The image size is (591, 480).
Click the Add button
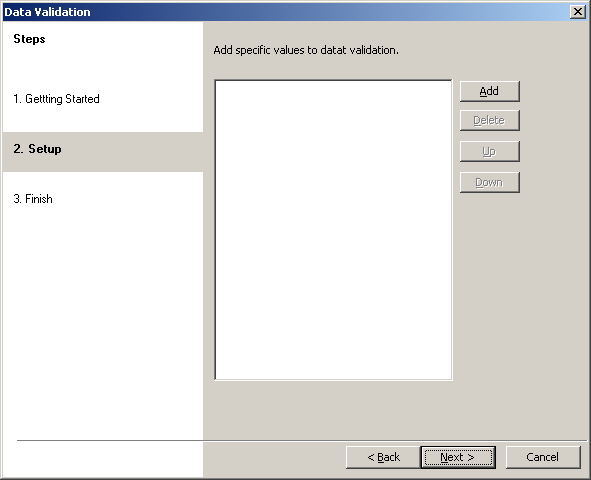pos(490,91)
